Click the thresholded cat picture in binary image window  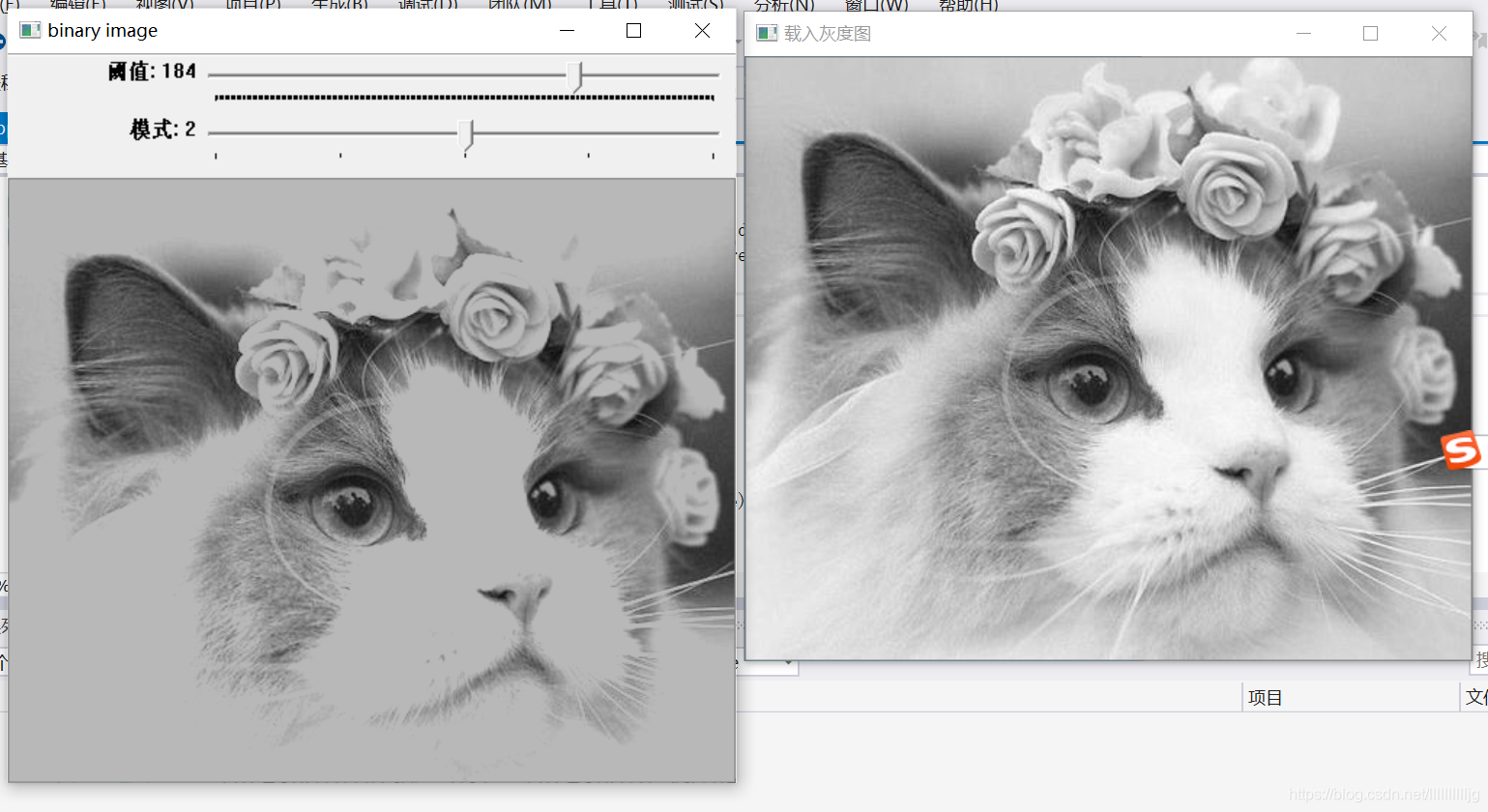click(371, 479)
